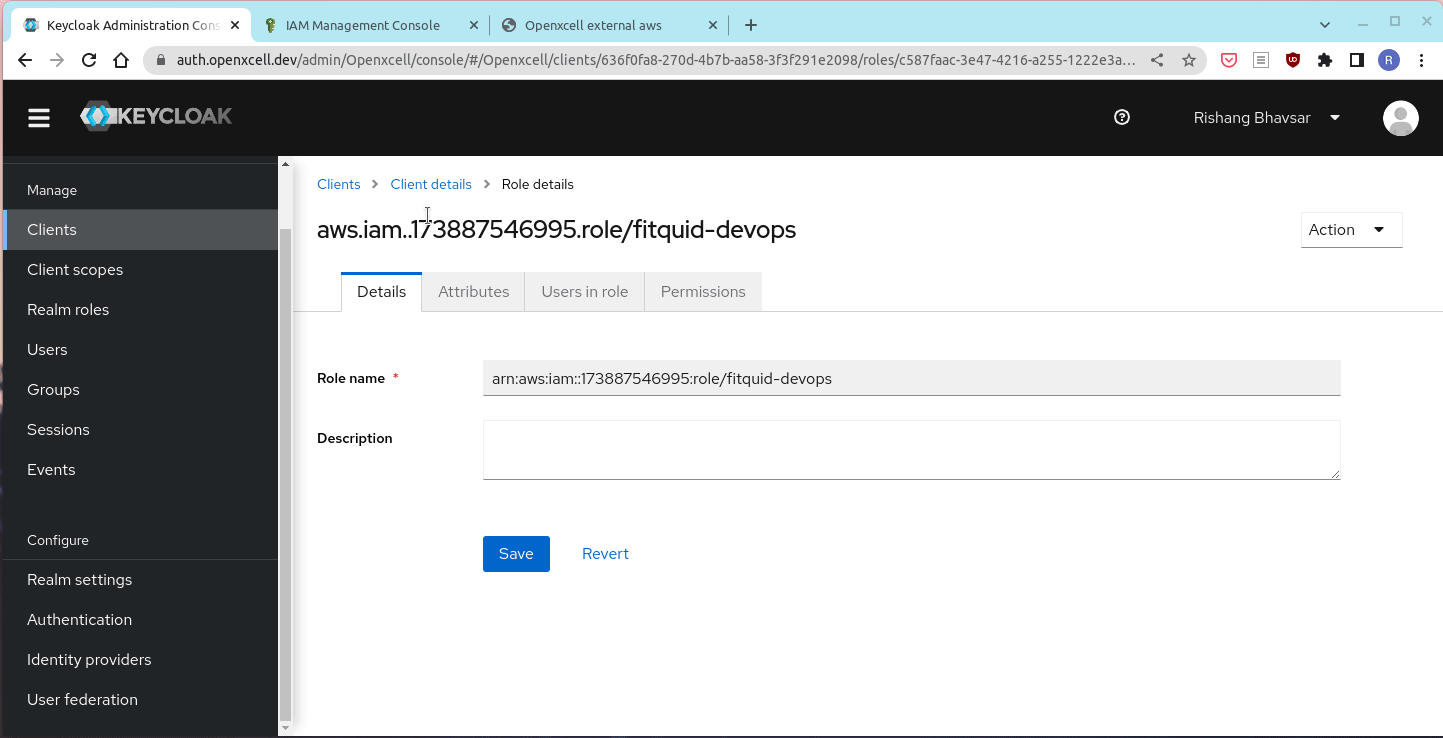Open the Users in role tab
The width and height of the screenshot is (1443, 738).
(x=584, y=292)
